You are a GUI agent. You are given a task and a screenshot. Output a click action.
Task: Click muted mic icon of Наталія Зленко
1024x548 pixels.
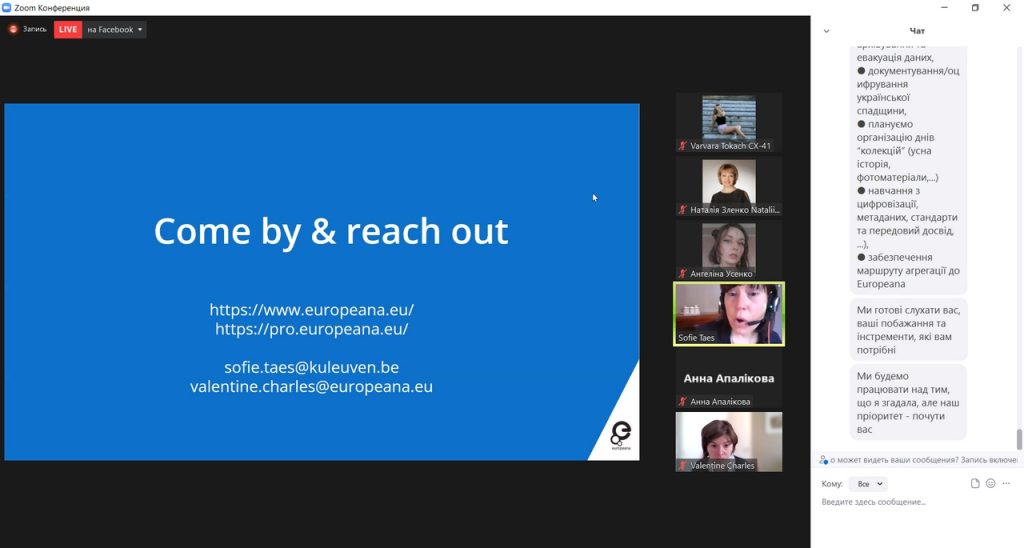[x=682, y=210]
